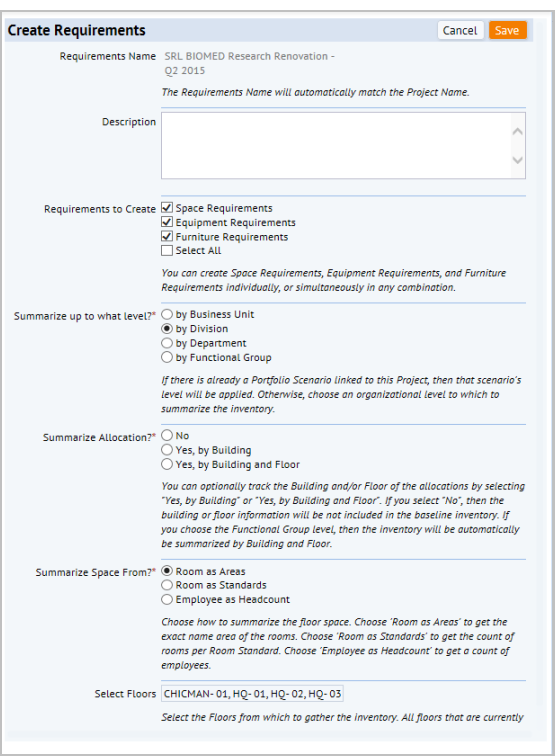The image size is (555, 756).
Task: Uncheck Equipment Requirements checkbox
Action: 167,222
